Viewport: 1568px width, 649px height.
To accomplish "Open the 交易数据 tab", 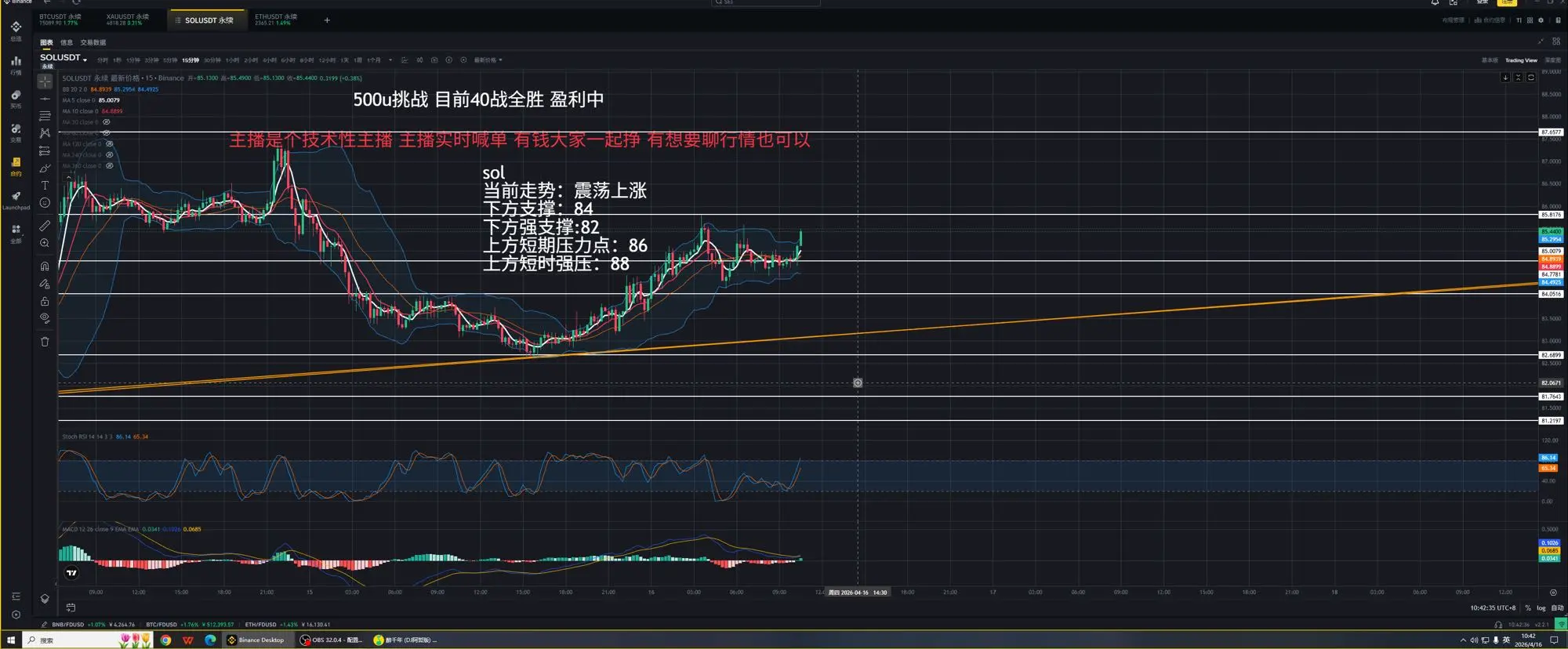I will [93, 42].
